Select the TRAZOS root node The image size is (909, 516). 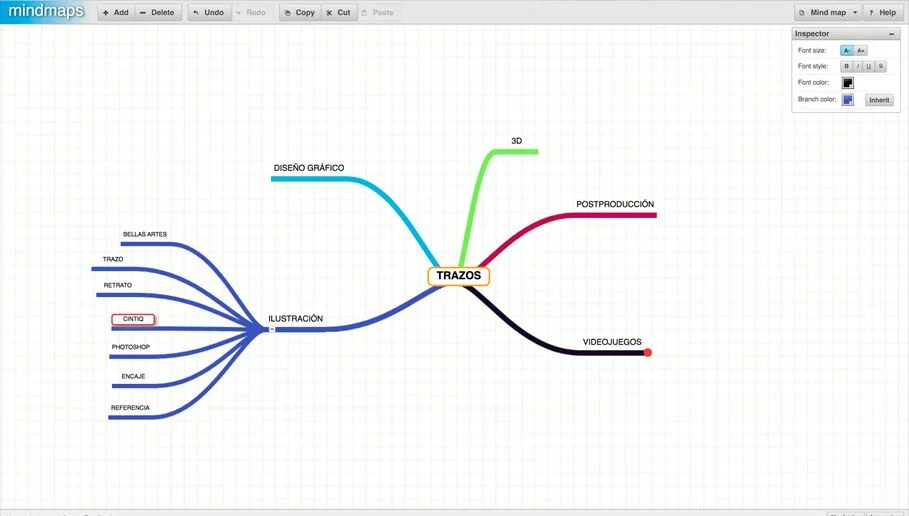point(459,276)
